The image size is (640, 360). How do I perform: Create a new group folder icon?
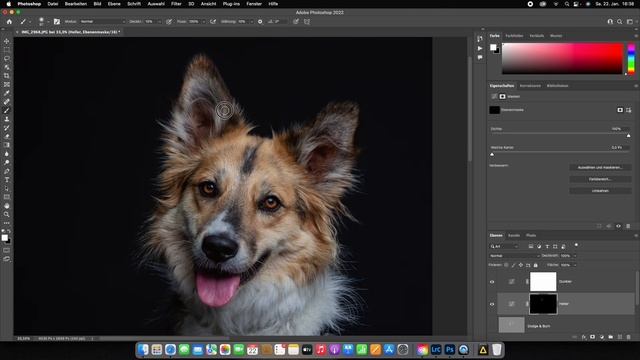tap(611, 337)
